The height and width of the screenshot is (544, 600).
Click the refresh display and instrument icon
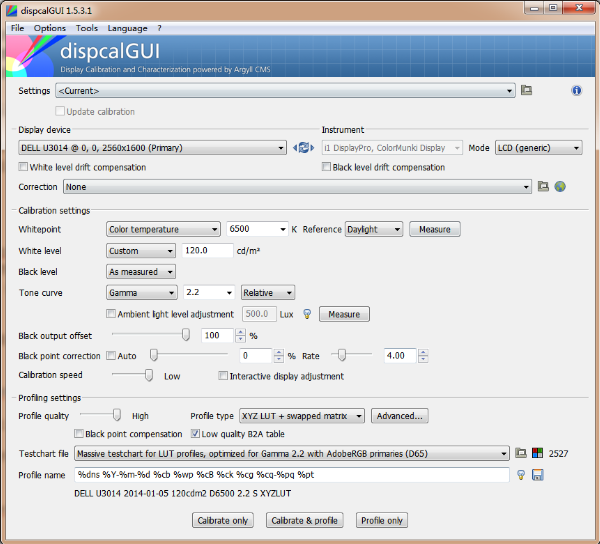tap(304, 148)
